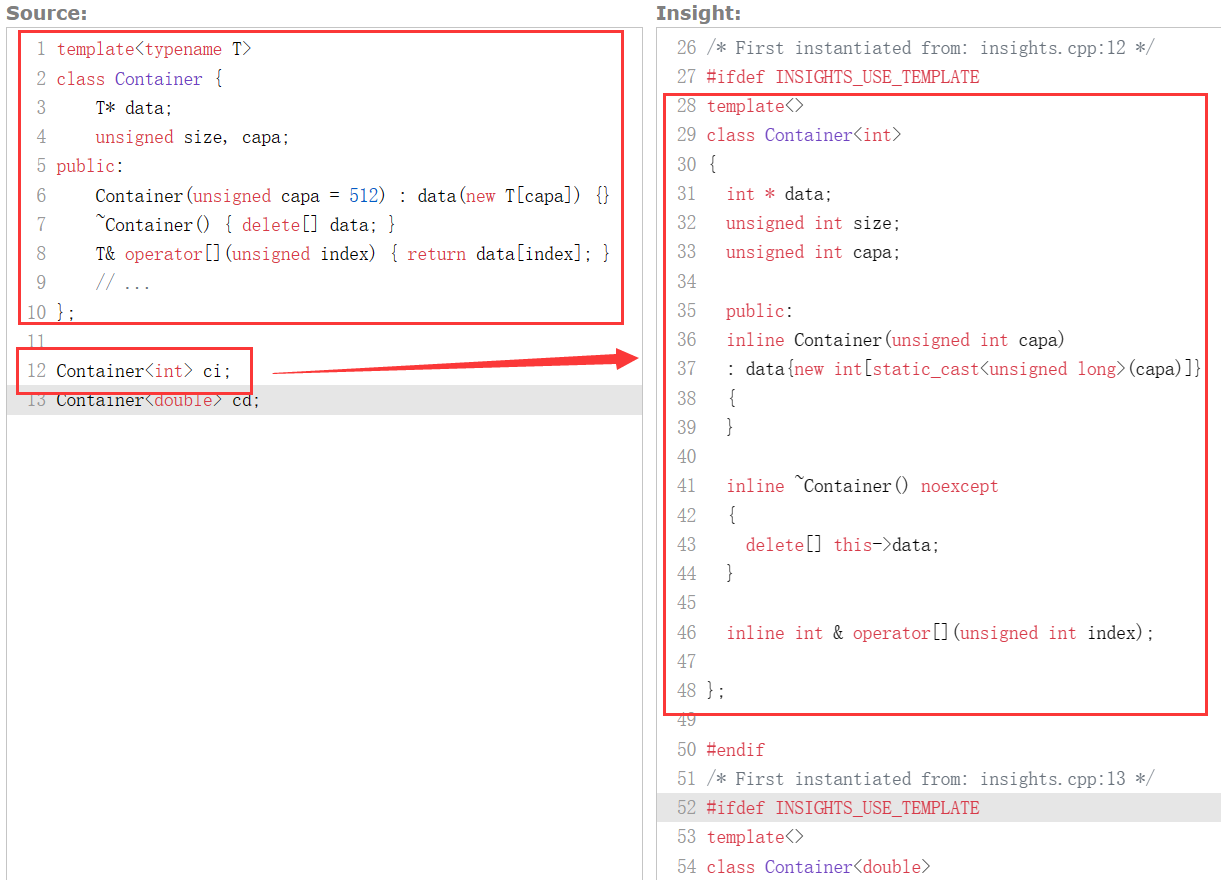Click "#ifdef INSIGHTS_USE_TEMPLATE" on Insight line 27
This screenshot has width=1221, height=880.
(842, 77)
